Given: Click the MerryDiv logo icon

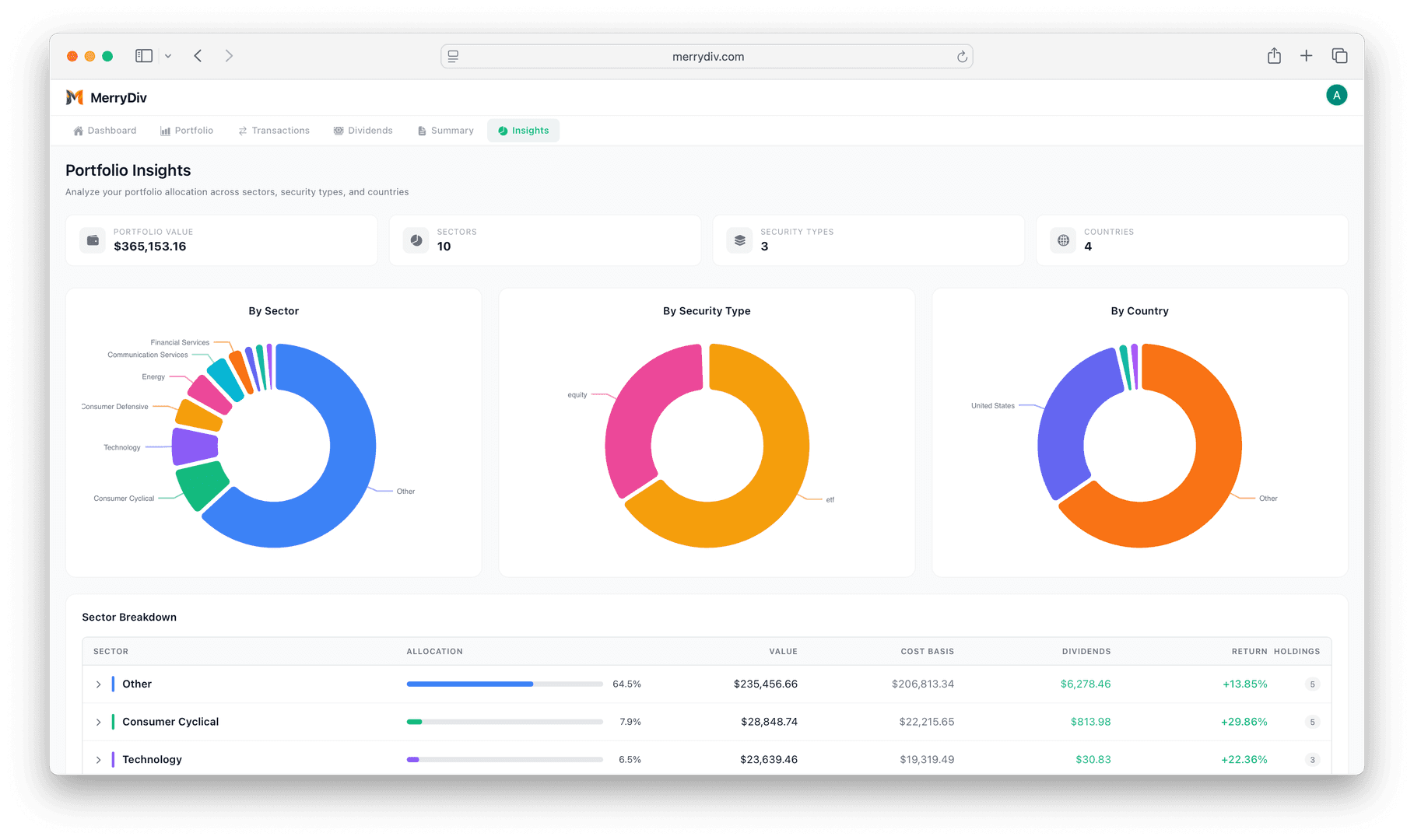Looking at the screenshot, I should [74, 96].
